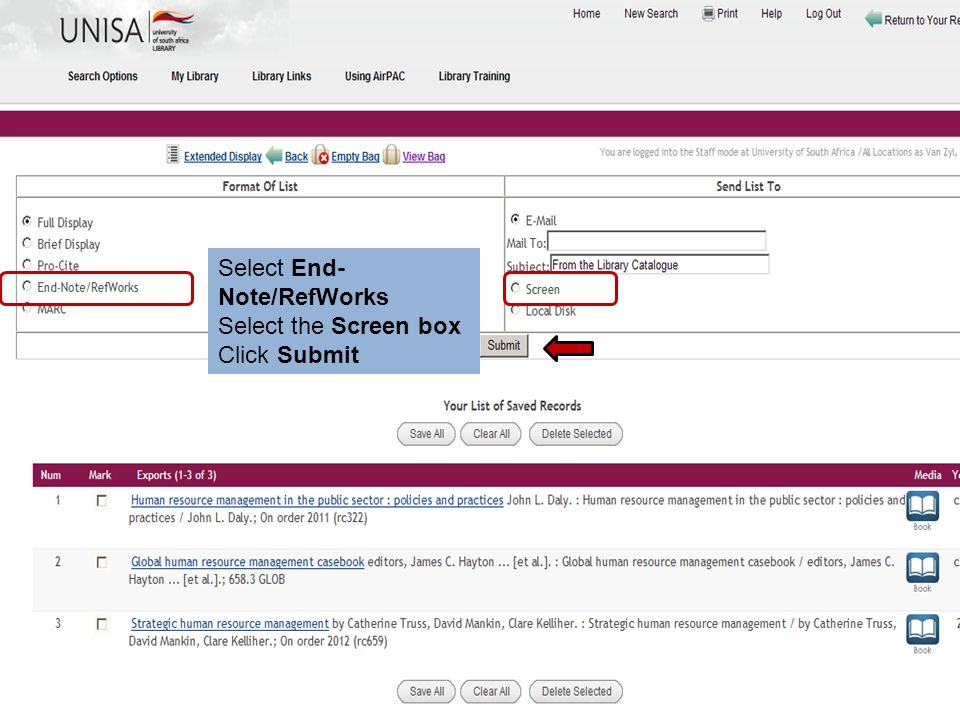This screenshot has height=720, width=960.
Task: Click top Save All button
Action: point(426,434)
